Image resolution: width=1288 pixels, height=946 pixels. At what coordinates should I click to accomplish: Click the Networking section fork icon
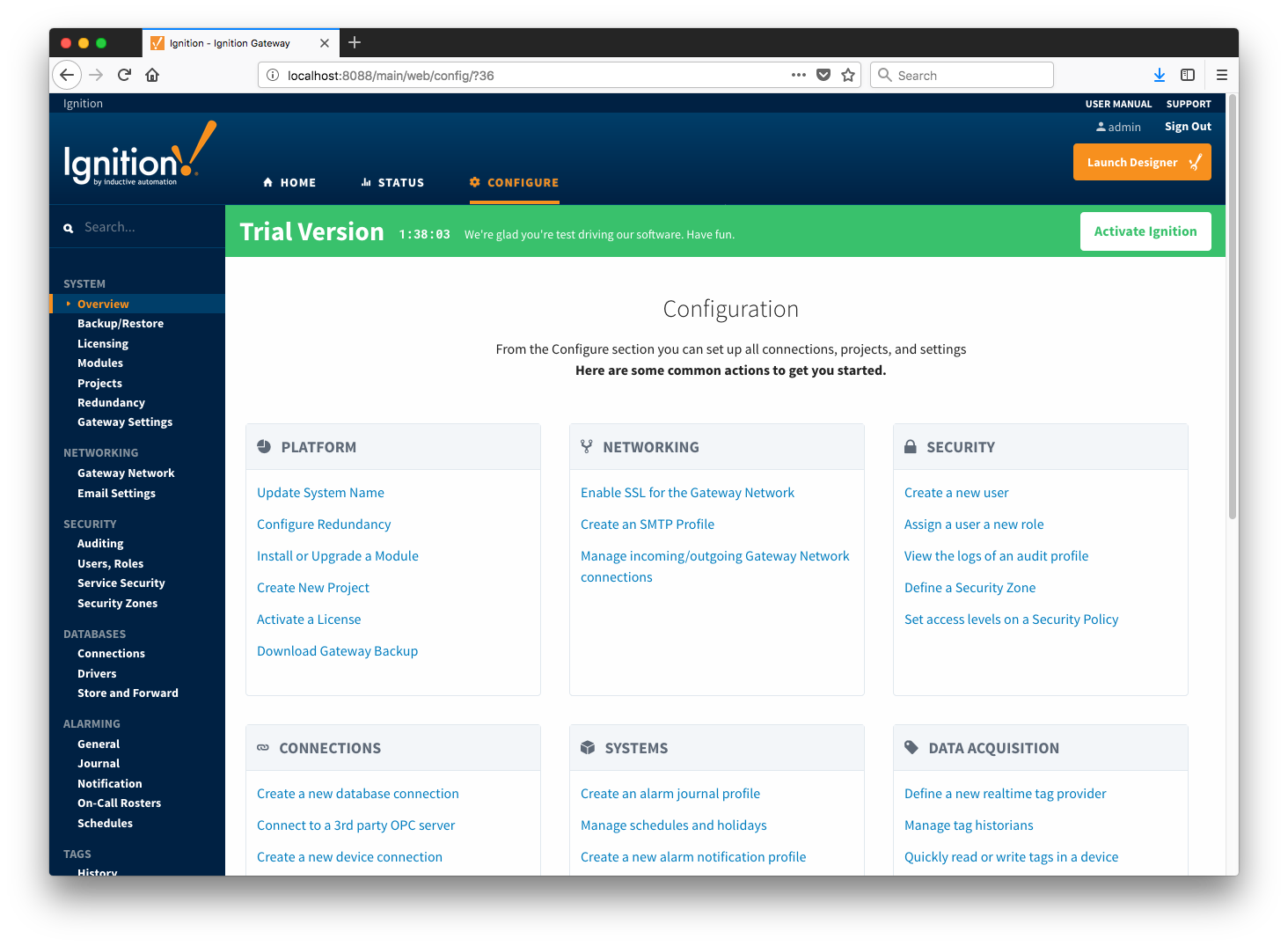pyautogui.click(x=587, y=446)
